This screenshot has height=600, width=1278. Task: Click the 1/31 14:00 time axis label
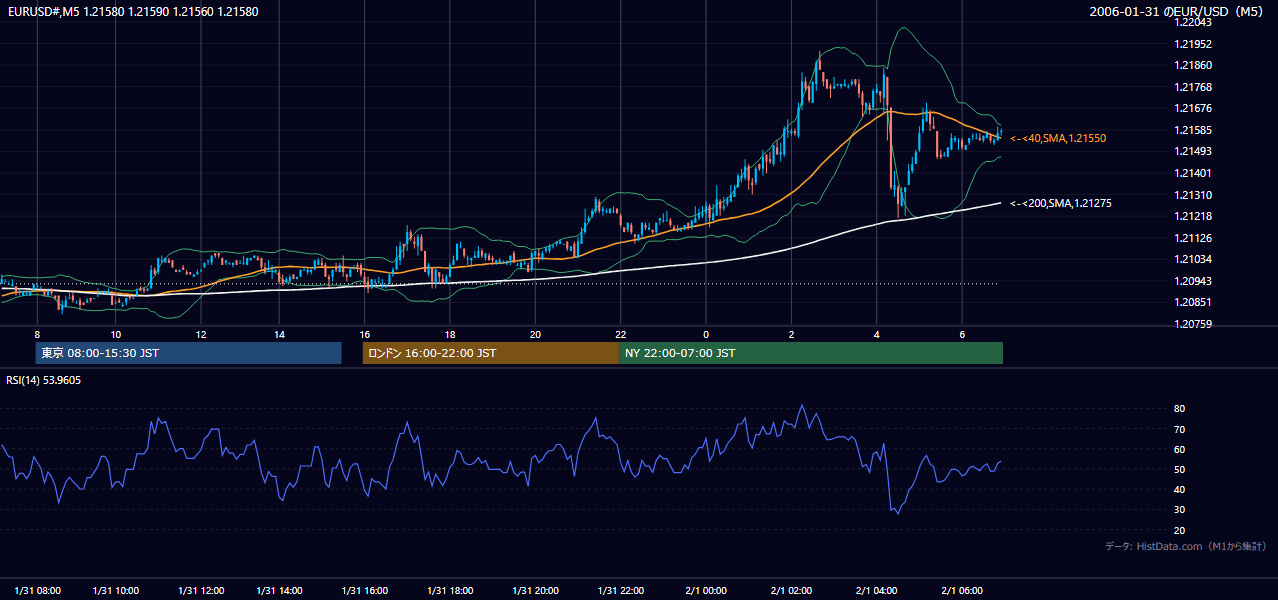(280, 590)
